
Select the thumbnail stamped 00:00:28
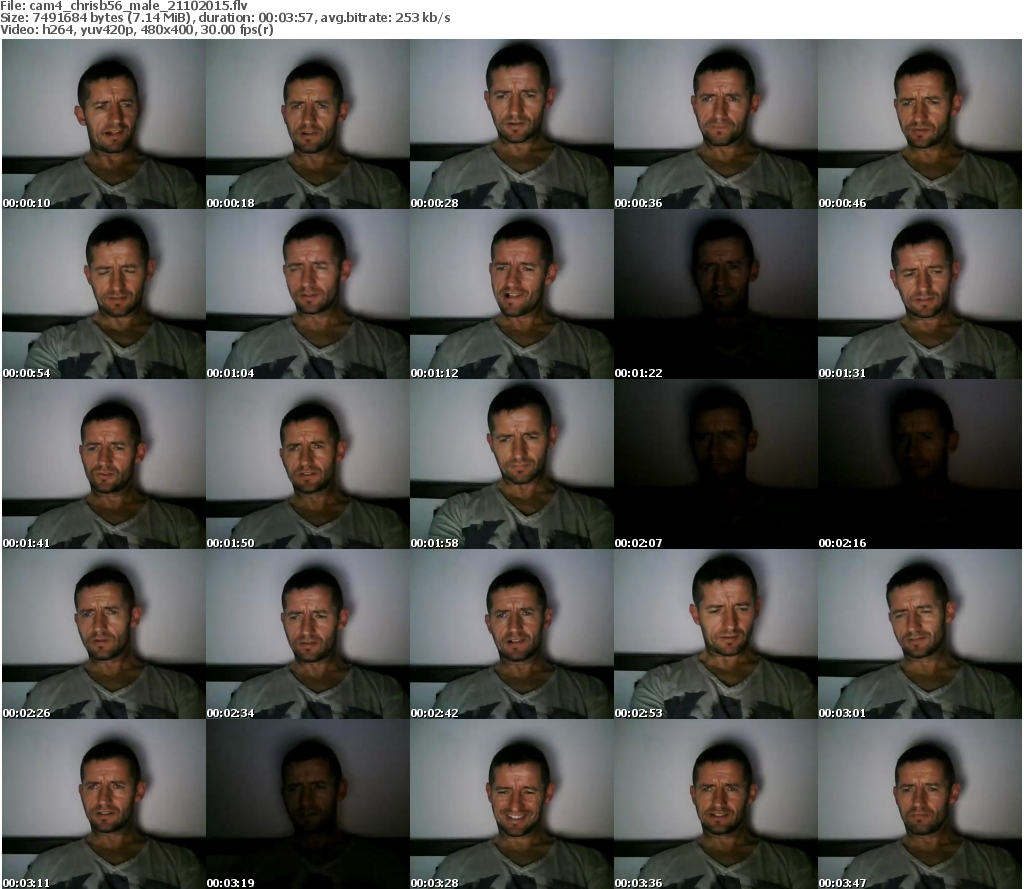pyautogui.click(x=511, y=124)
